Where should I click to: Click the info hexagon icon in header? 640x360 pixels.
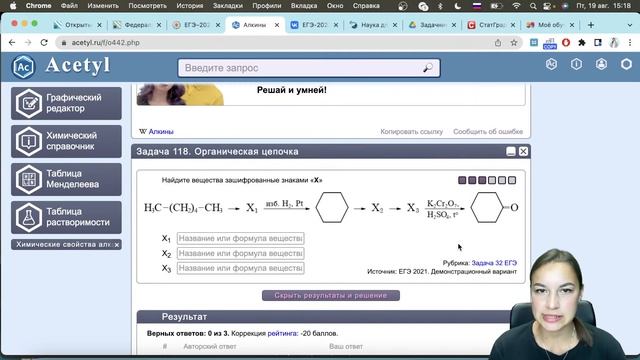point(576,64)
